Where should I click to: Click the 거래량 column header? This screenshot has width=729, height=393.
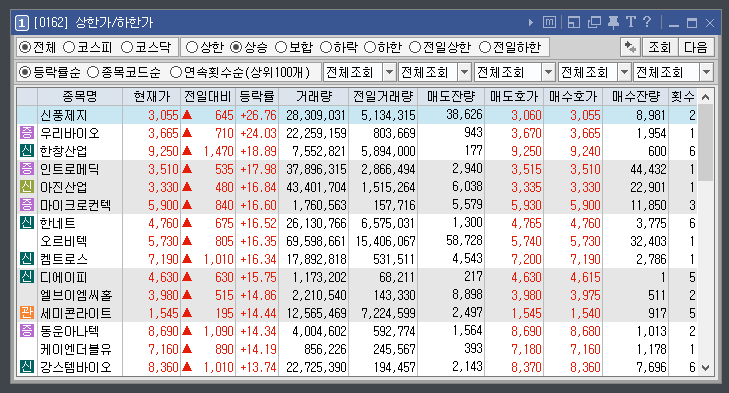click(x=314, y=97)
